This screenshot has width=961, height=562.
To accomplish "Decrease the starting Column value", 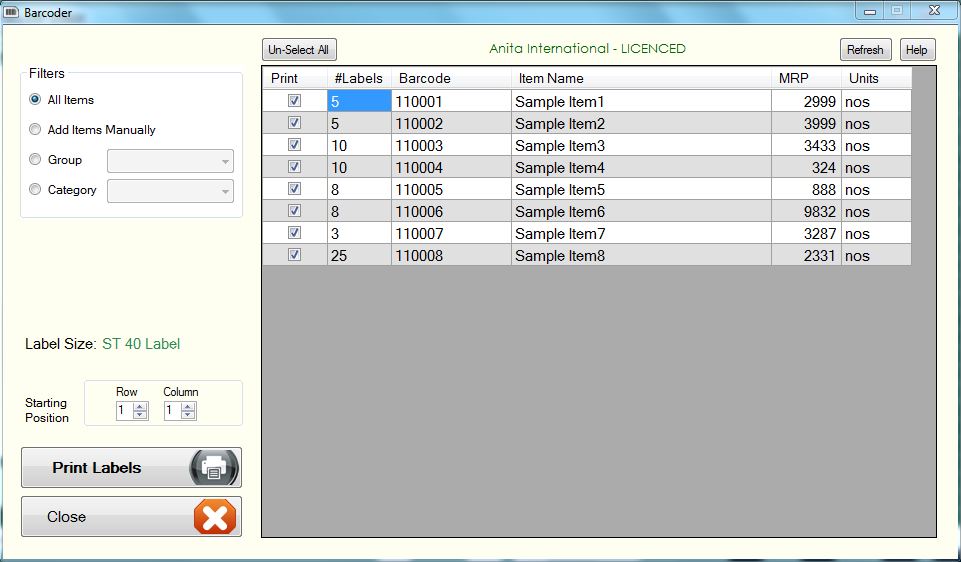I will (x=188, y=415).
